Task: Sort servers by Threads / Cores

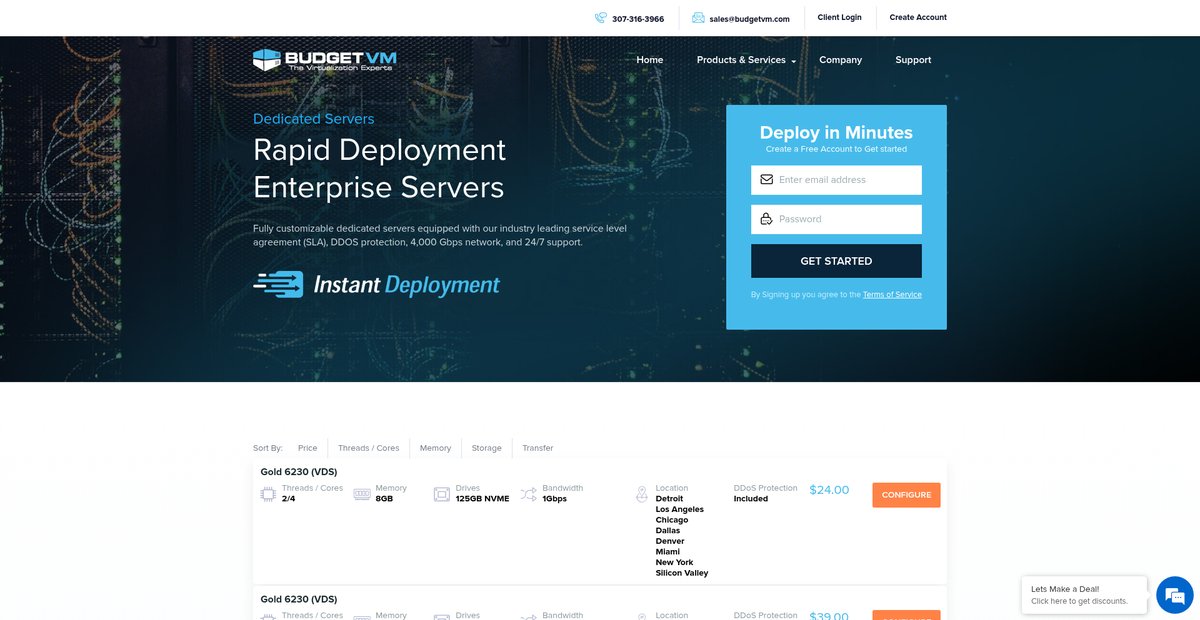Action: click(x=368, y=448)
